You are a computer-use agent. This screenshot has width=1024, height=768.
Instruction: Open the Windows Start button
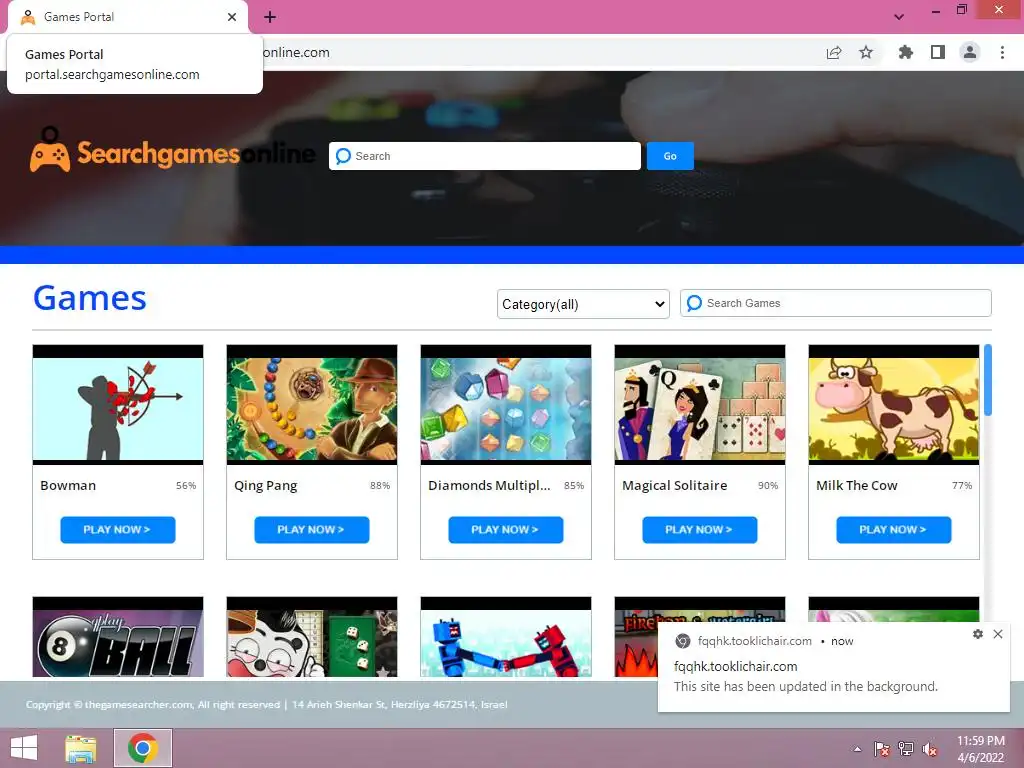click(x=24, y=748)
